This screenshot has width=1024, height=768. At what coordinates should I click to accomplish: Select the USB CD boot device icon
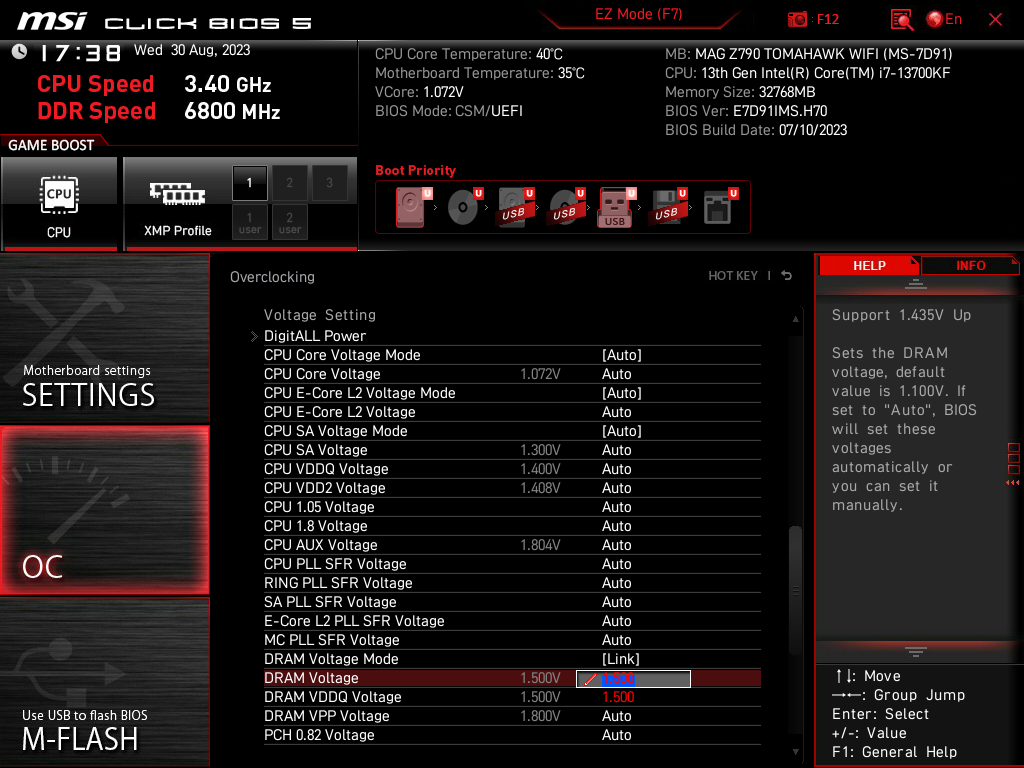click(566, 207)
